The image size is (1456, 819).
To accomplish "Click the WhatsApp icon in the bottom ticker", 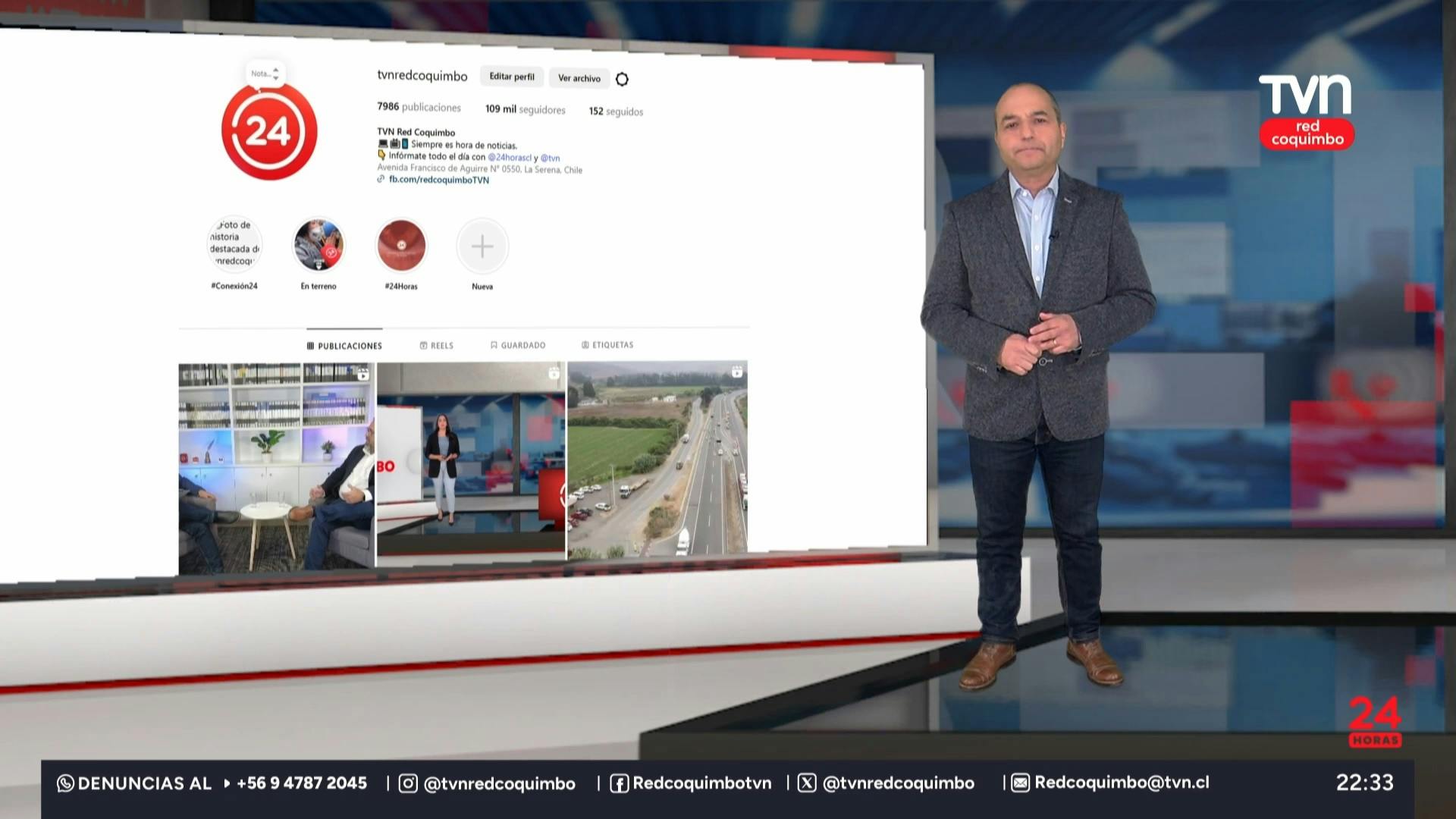I will click(x=65, y=783).
